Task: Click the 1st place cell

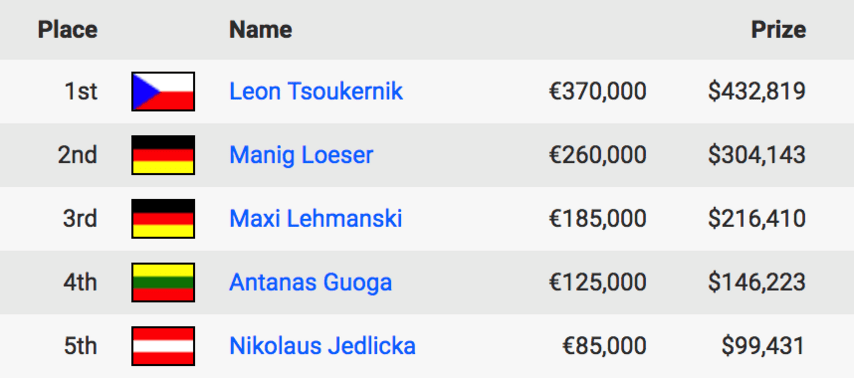Action: 81,91
